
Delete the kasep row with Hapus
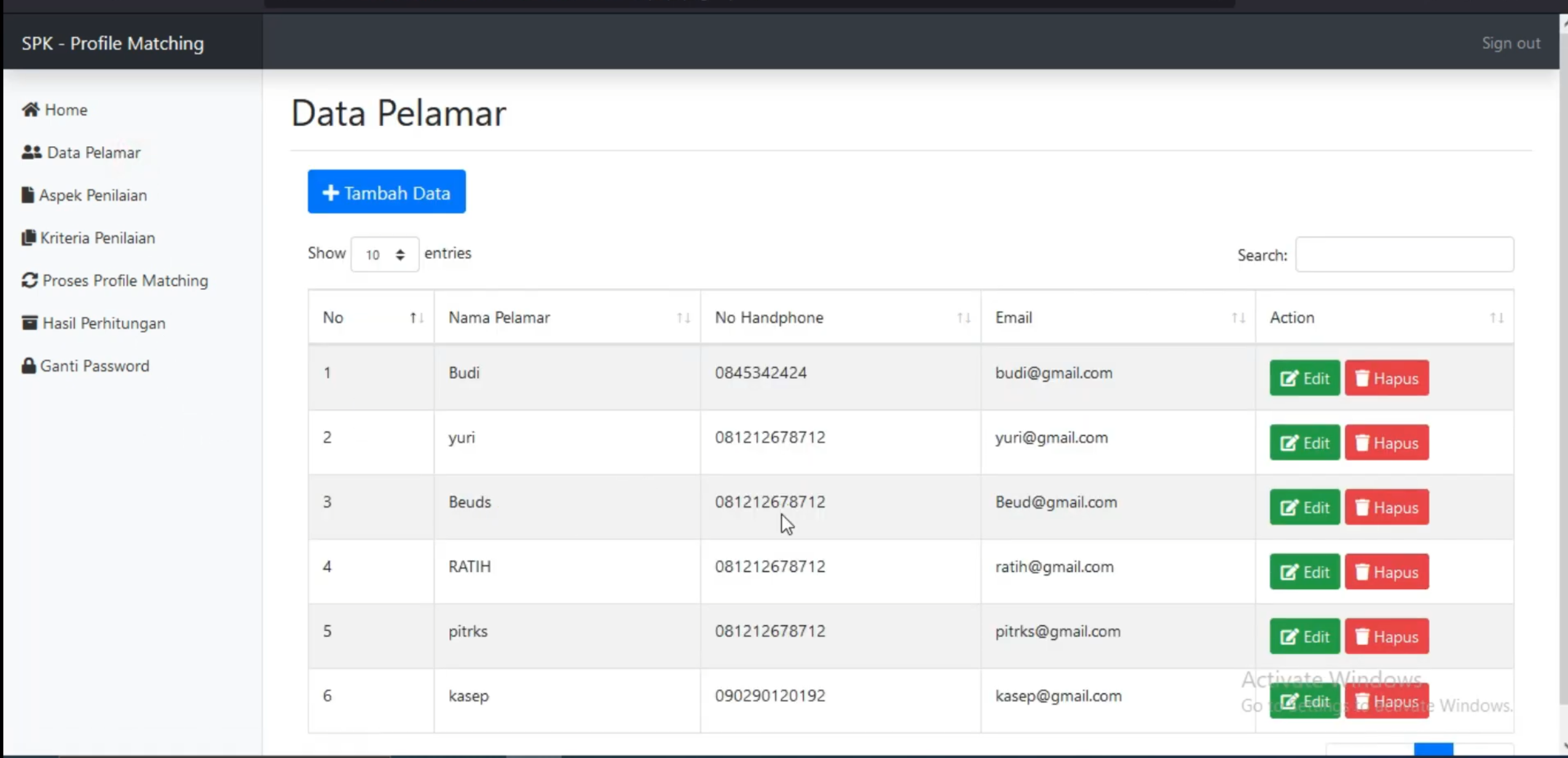pyautogui.click(x=1387, y=701)
